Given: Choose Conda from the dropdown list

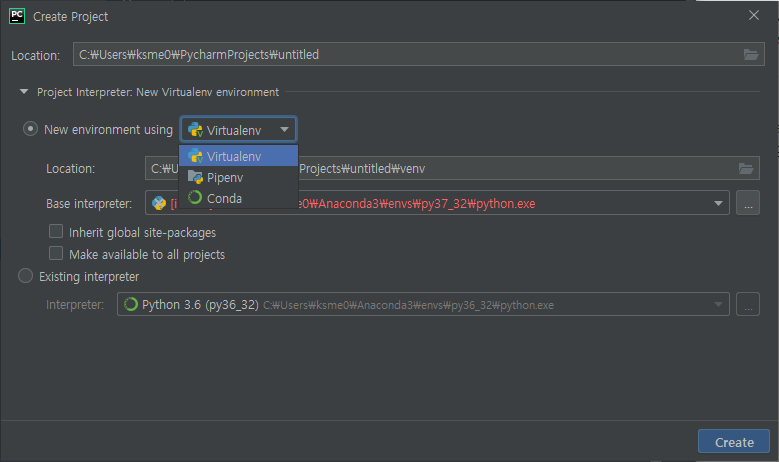Looking at the screenshot, I should pos(238,198).
